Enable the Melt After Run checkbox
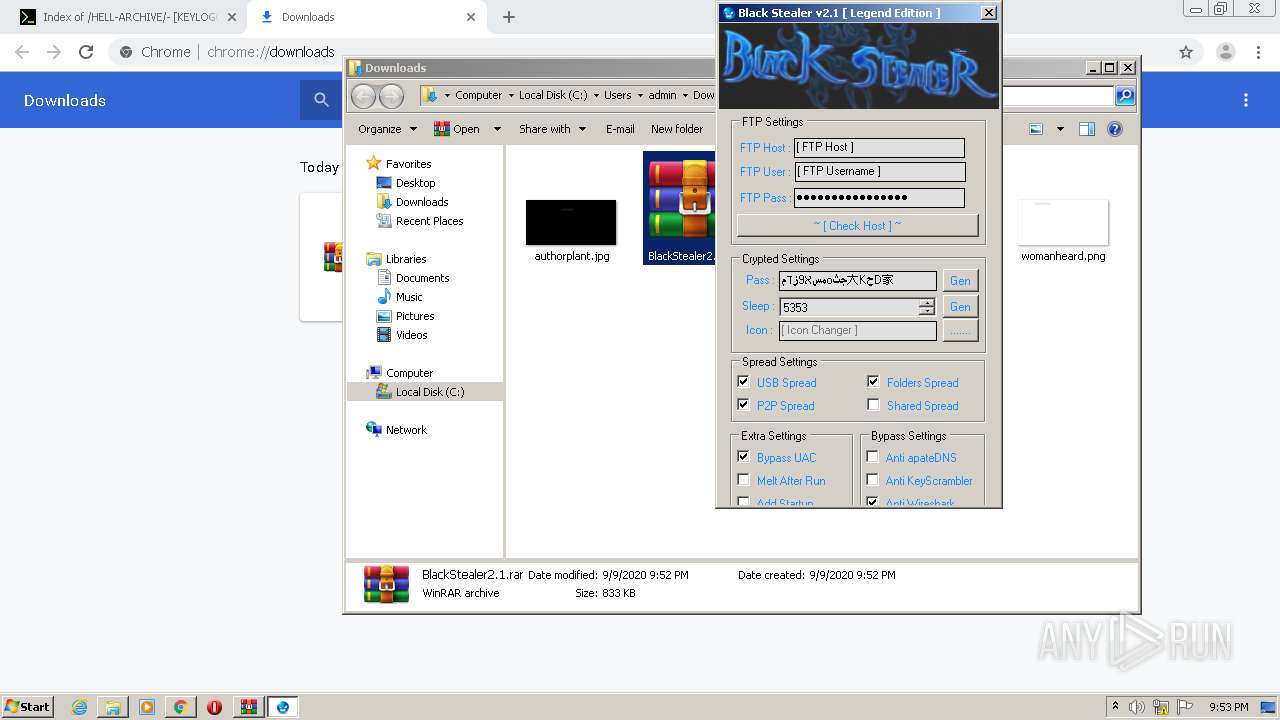 [743, 480]
